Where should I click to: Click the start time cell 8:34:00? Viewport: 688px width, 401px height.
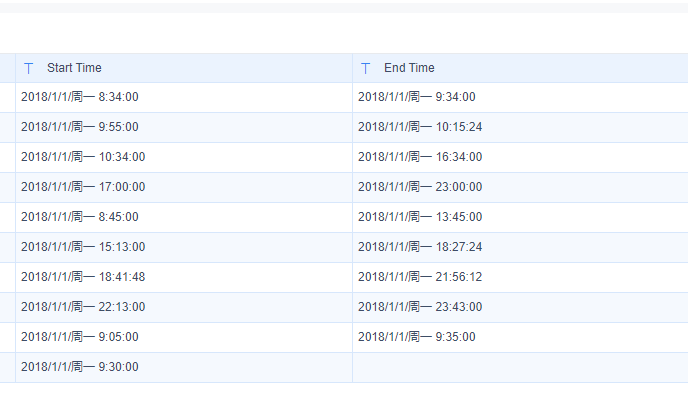tap(80, 97)
